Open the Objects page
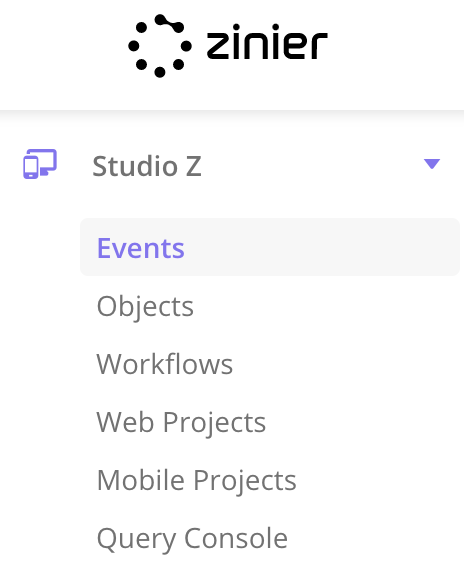 (x=145, y=307)
